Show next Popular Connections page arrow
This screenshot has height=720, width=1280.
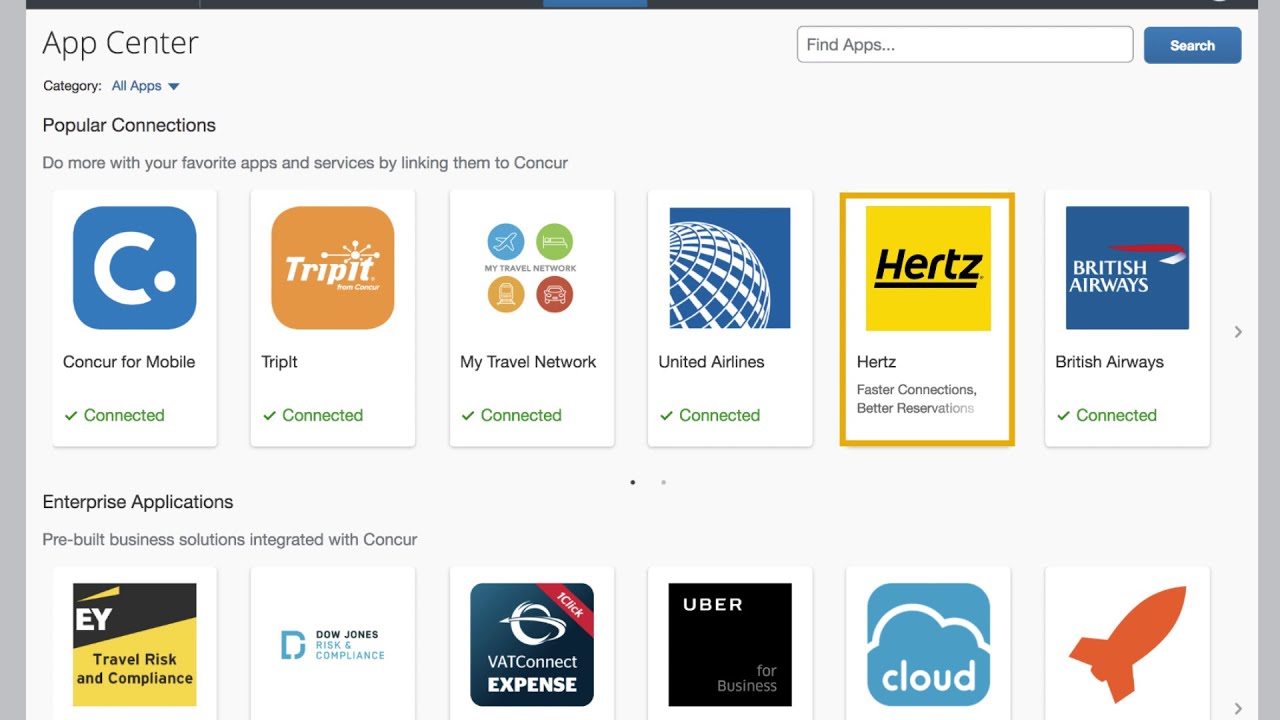pos(1238,331)
